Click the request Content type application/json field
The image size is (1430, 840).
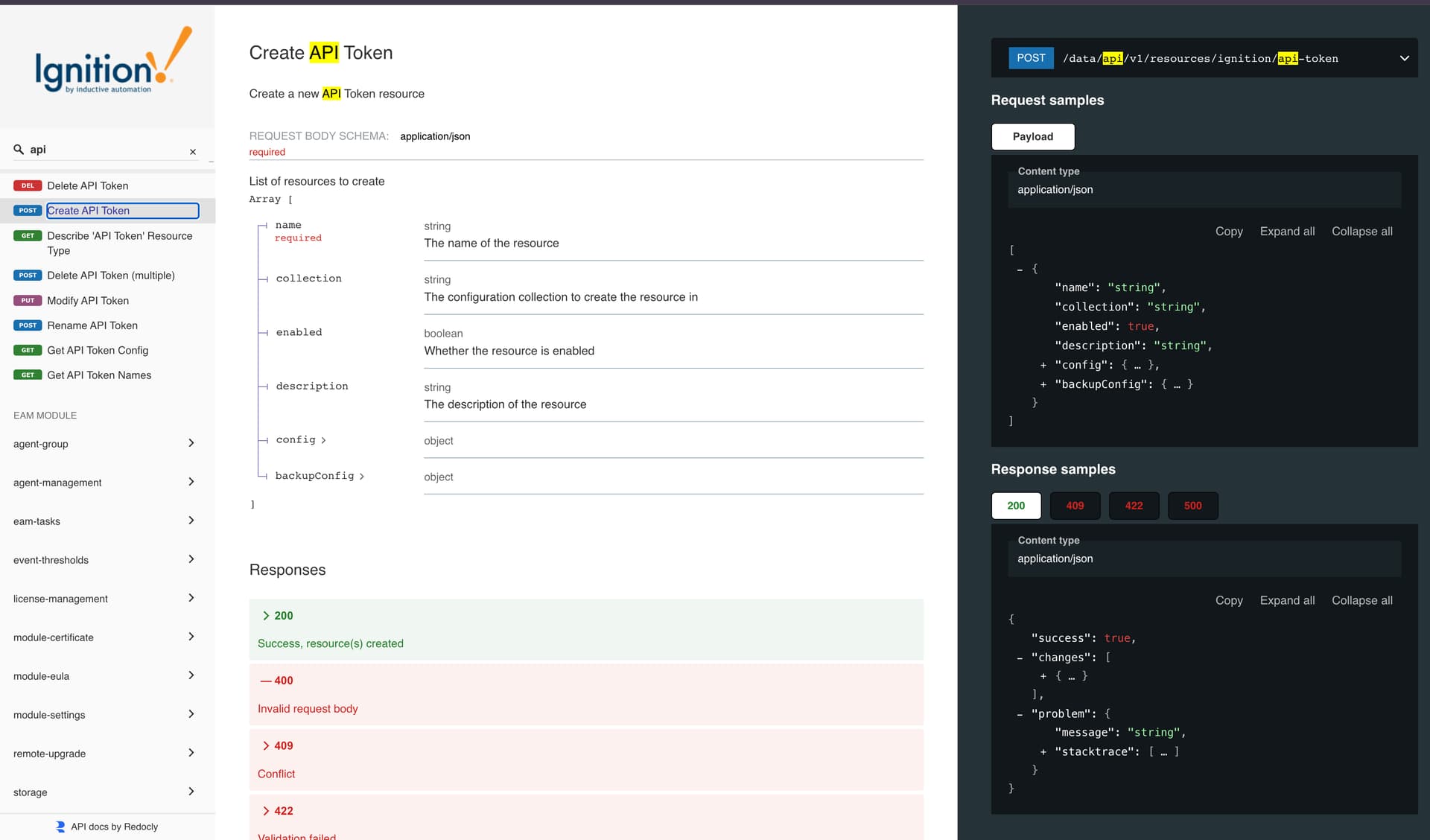1204,190
